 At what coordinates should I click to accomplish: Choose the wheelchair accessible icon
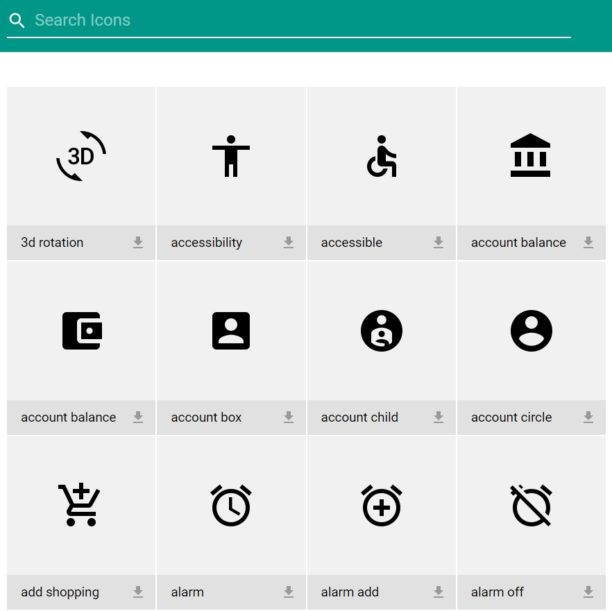(x=381, y=156)
